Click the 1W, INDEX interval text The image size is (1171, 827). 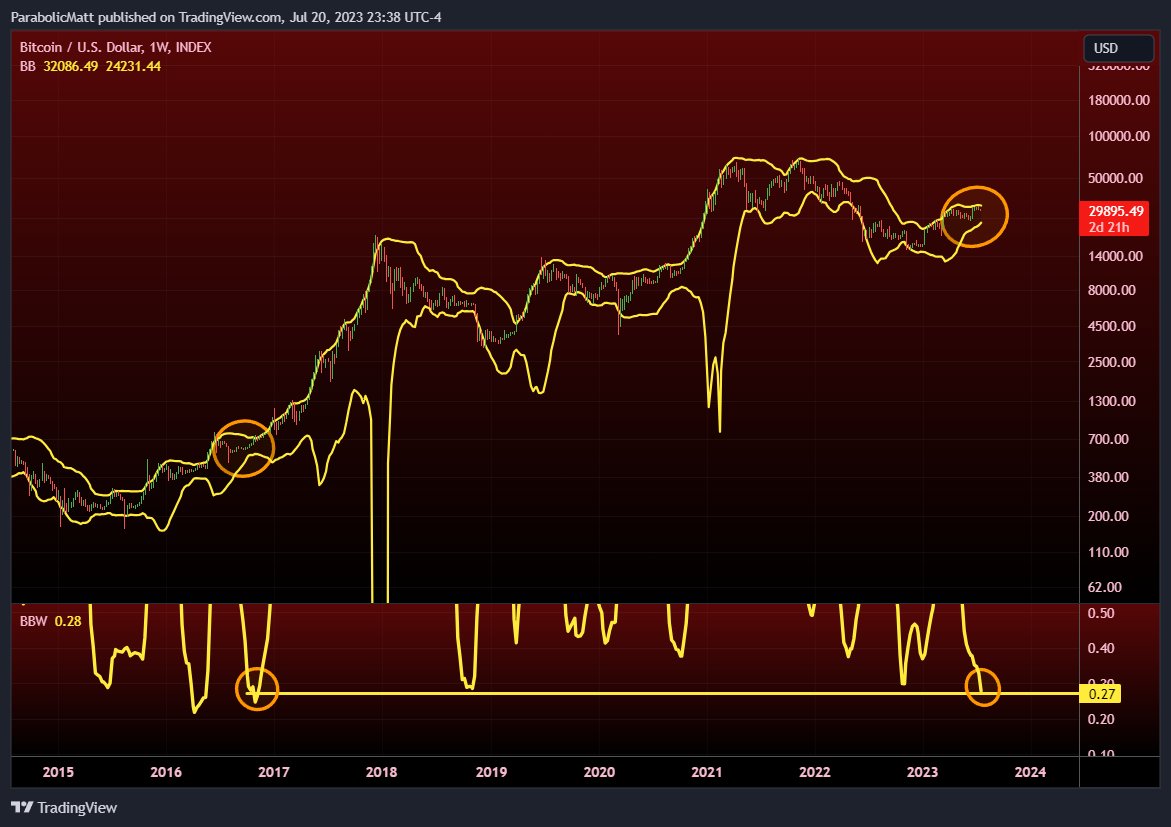click(180, 47)
